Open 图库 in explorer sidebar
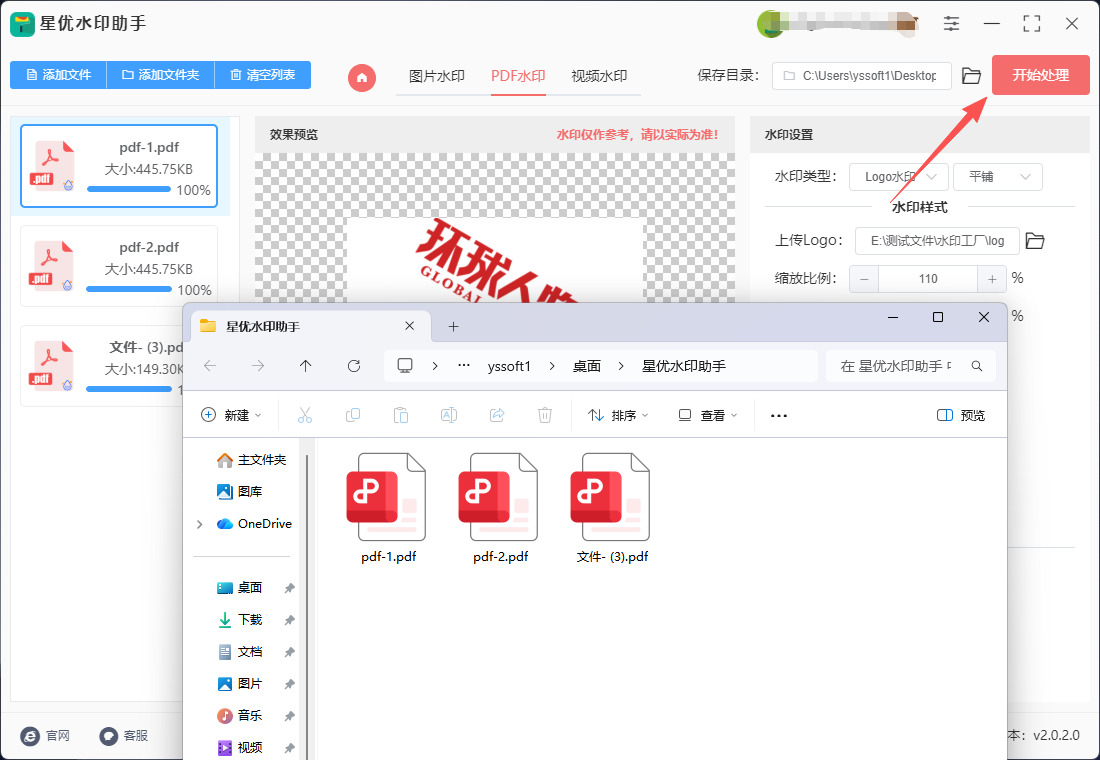Screen dimensions: 1100x760 (x=240, y=492)
